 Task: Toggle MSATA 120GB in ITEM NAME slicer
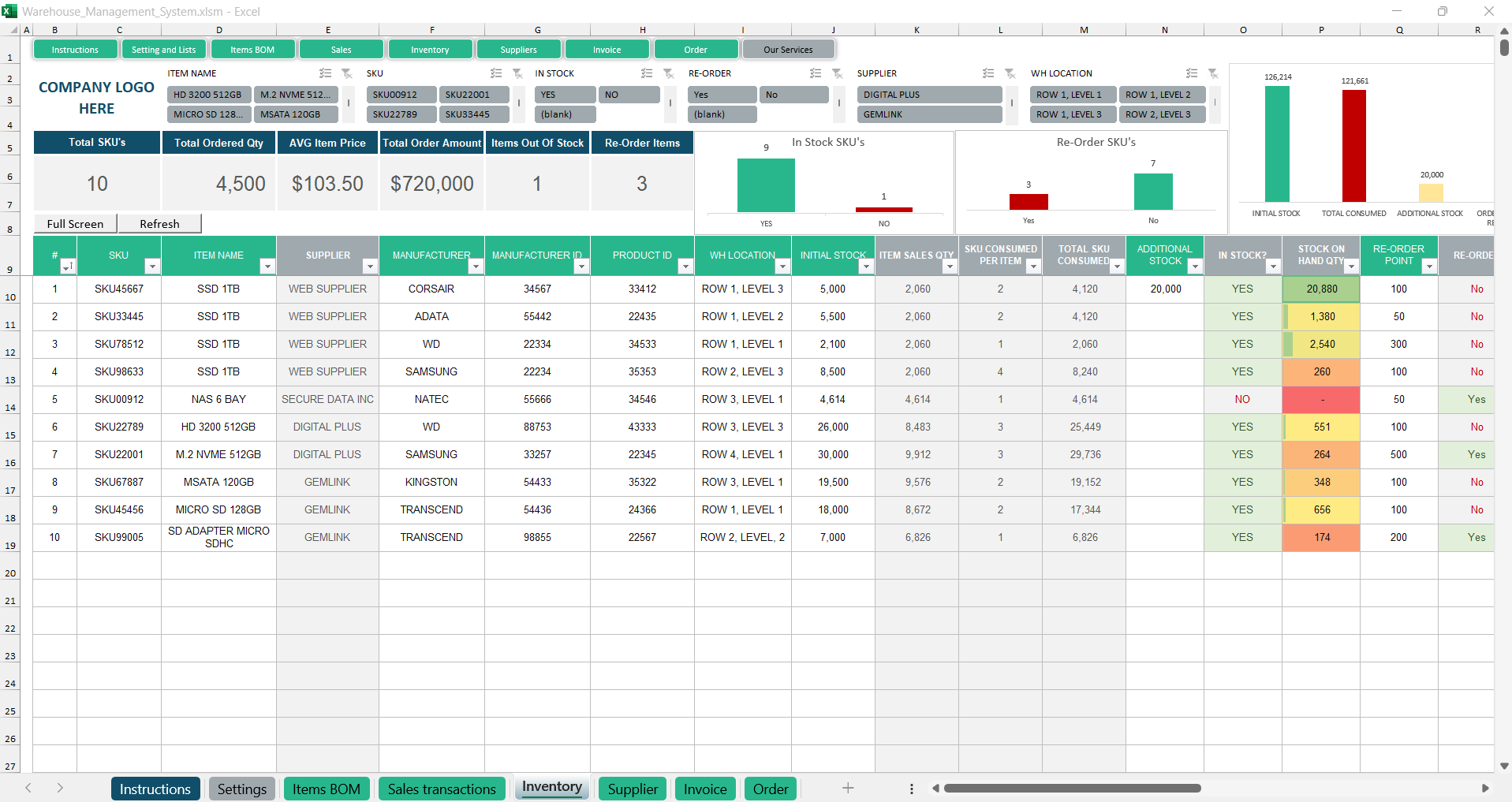(296, 114)
